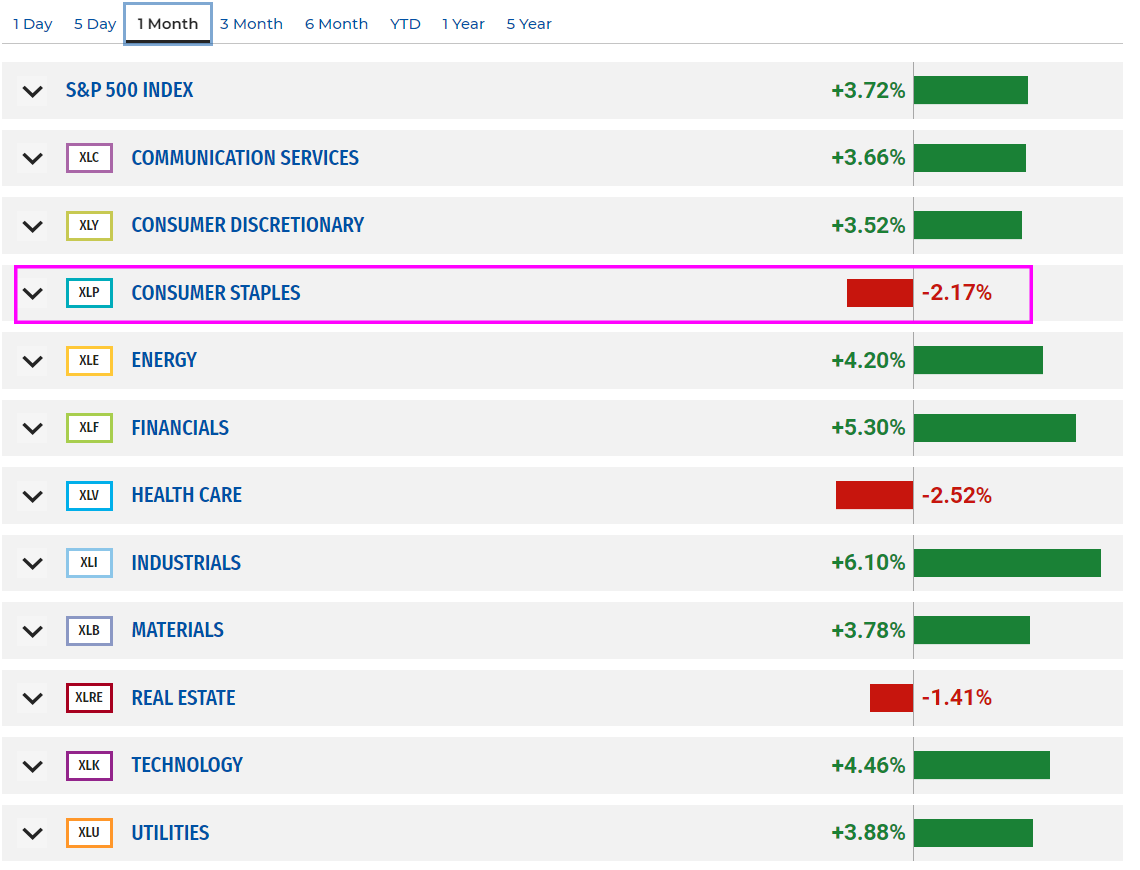1140x870 pixels.
Task: Expand the Industrials row chevron
Action: 33,563
